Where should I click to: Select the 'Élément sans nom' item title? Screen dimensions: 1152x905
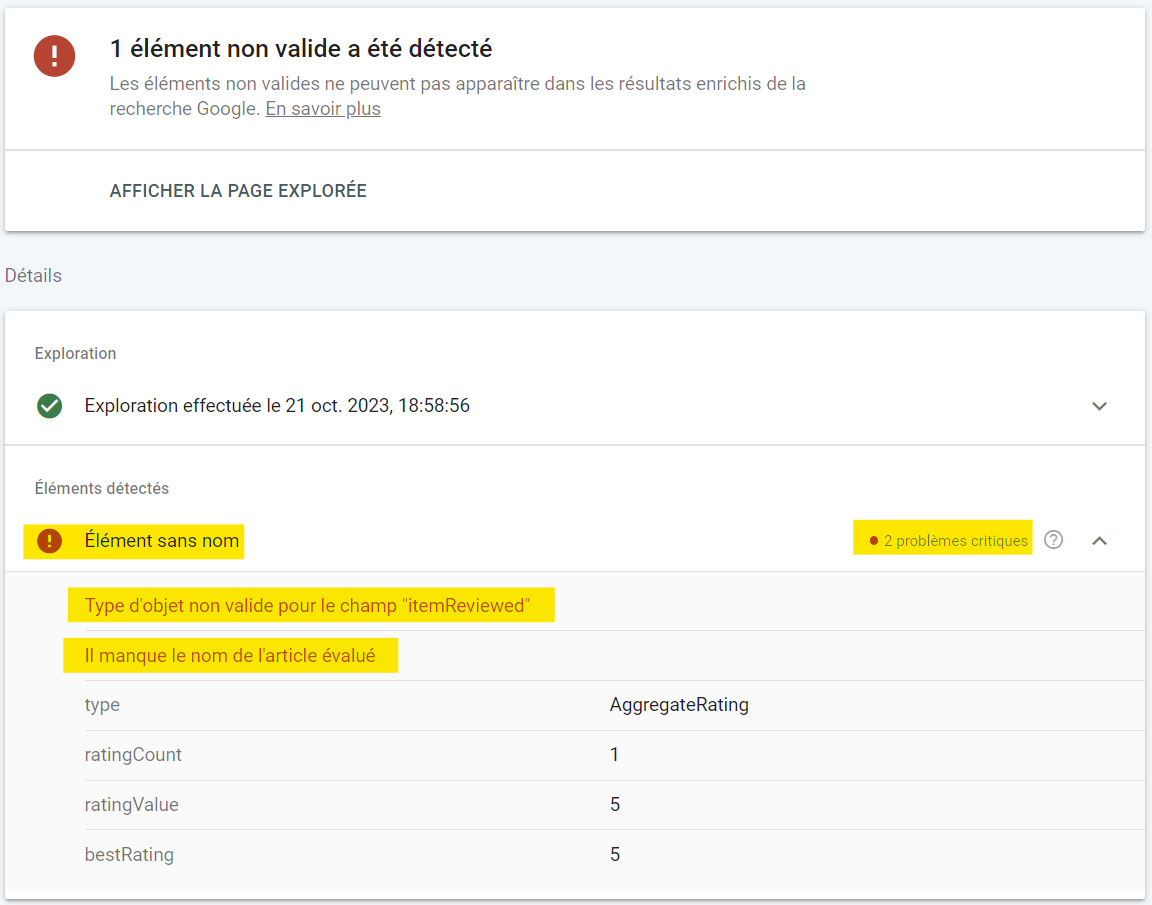161,541
